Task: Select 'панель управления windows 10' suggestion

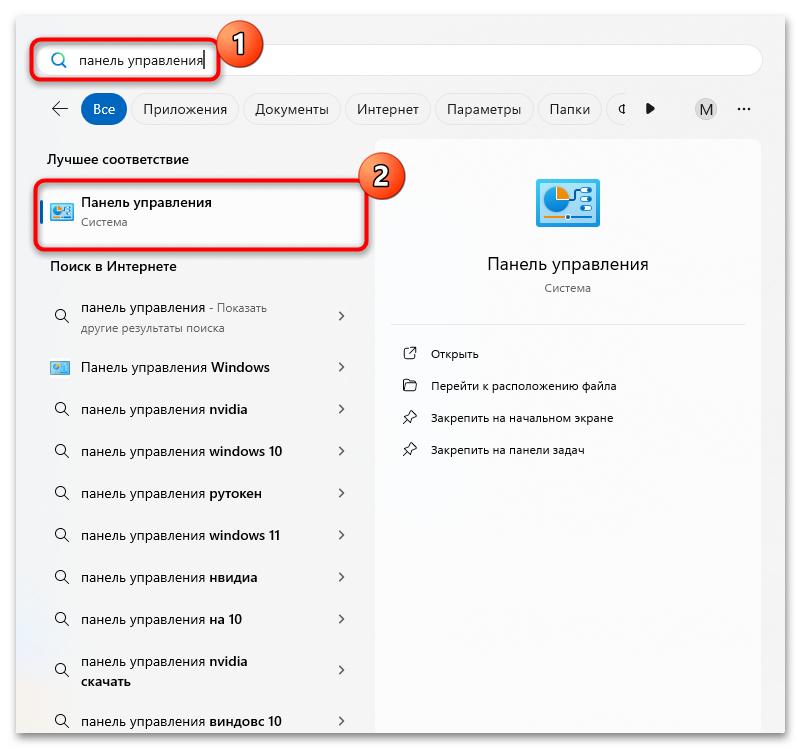Action: (199, 451)
